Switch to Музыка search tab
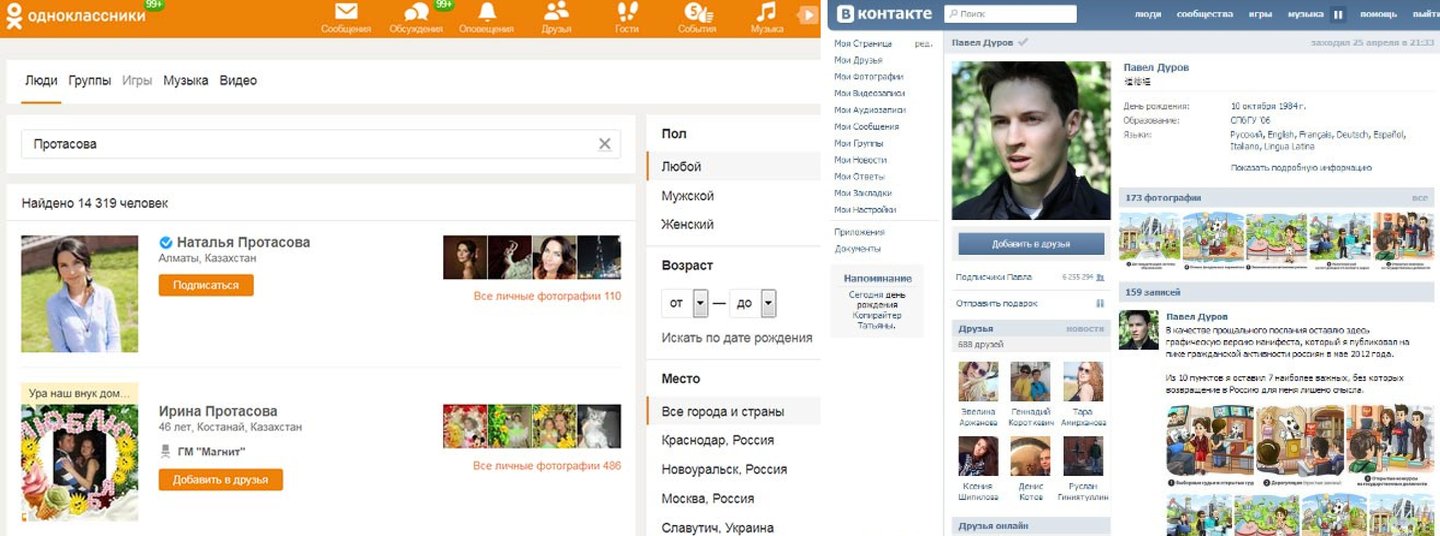This screenshot has height=536, width=1440. [x=186, y=81]
